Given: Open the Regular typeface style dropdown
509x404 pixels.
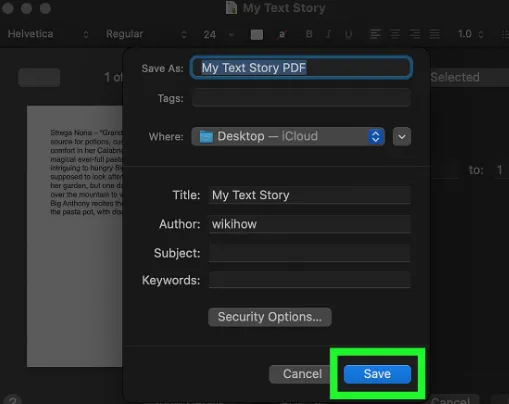Looking at the screenshot, I should tap(146, 34).
